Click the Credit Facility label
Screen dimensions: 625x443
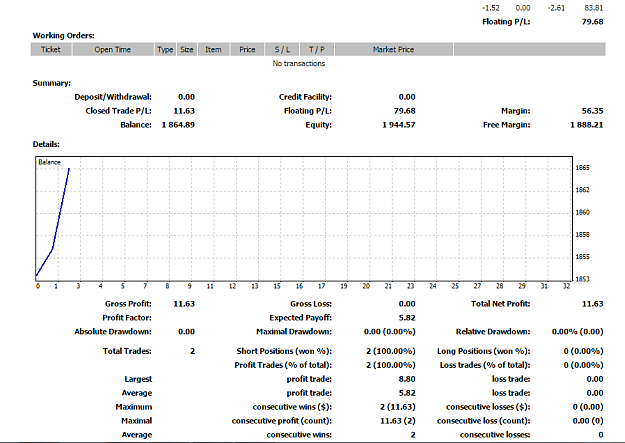(305, 97)
